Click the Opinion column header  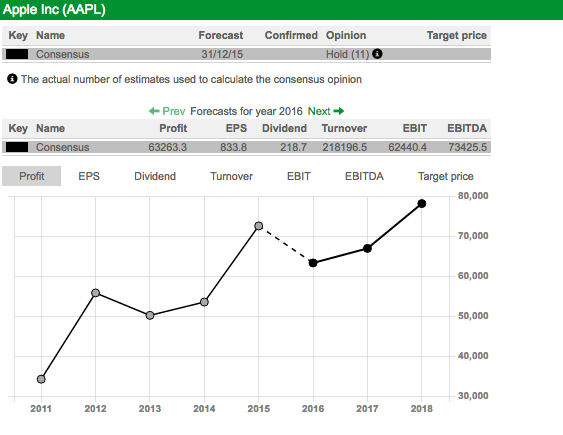(x=346, y=35)
